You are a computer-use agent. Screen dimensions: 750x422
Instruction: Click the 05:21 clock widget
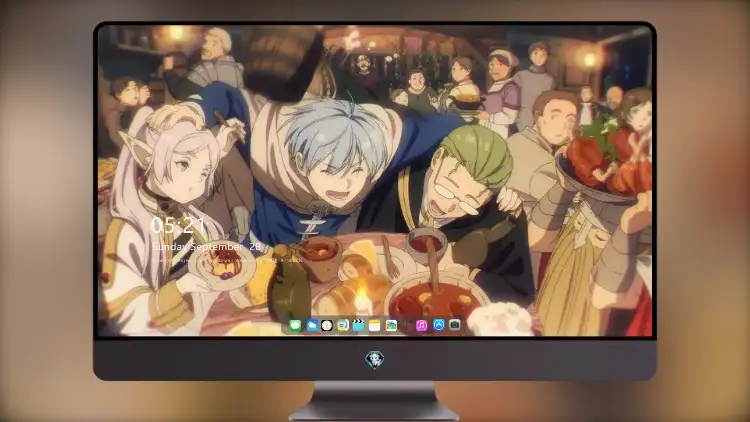pyautogui.click(x=178, y=225)
